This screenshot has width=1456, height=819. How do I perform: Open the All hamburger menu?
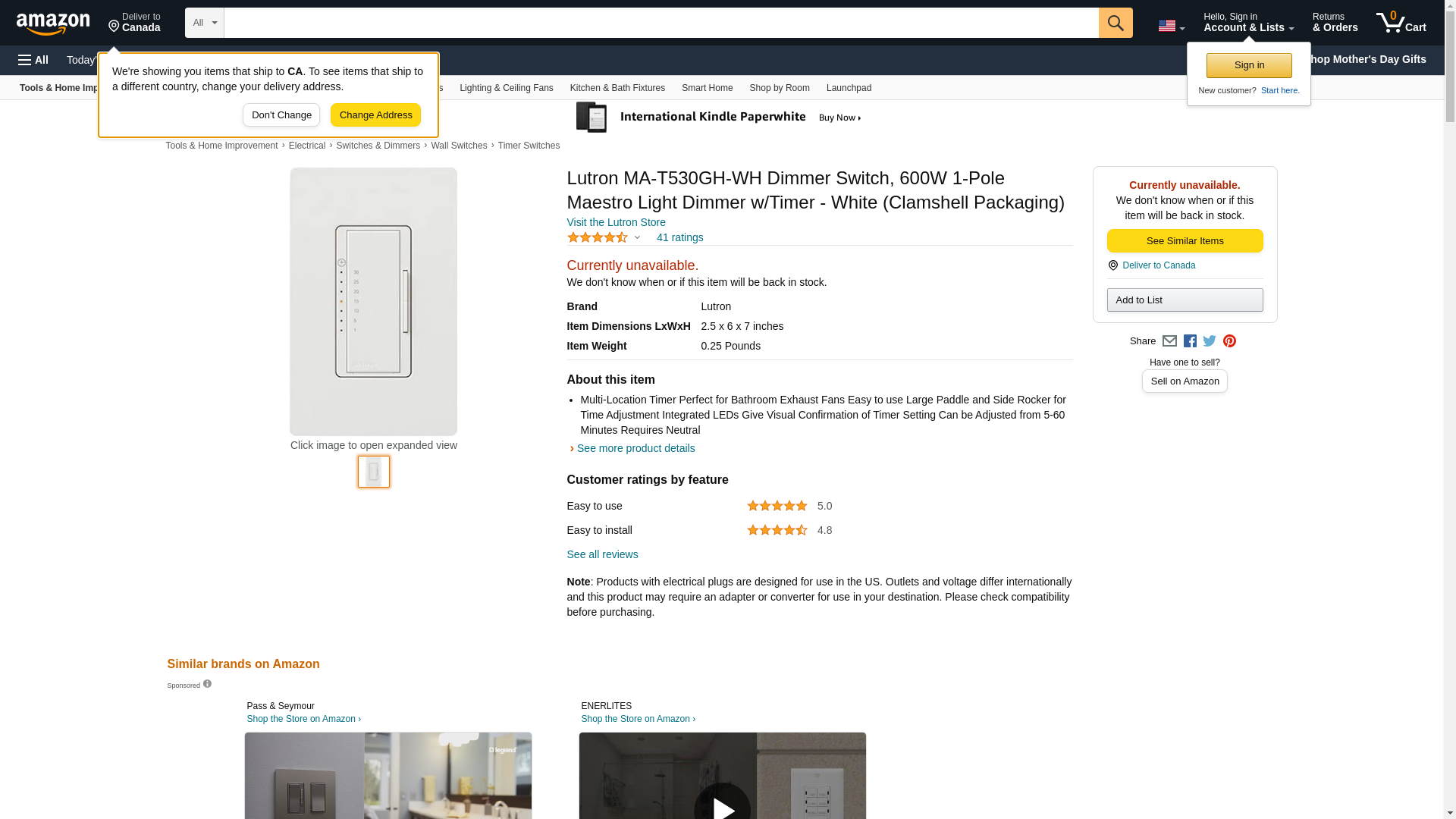pos(33,60)
